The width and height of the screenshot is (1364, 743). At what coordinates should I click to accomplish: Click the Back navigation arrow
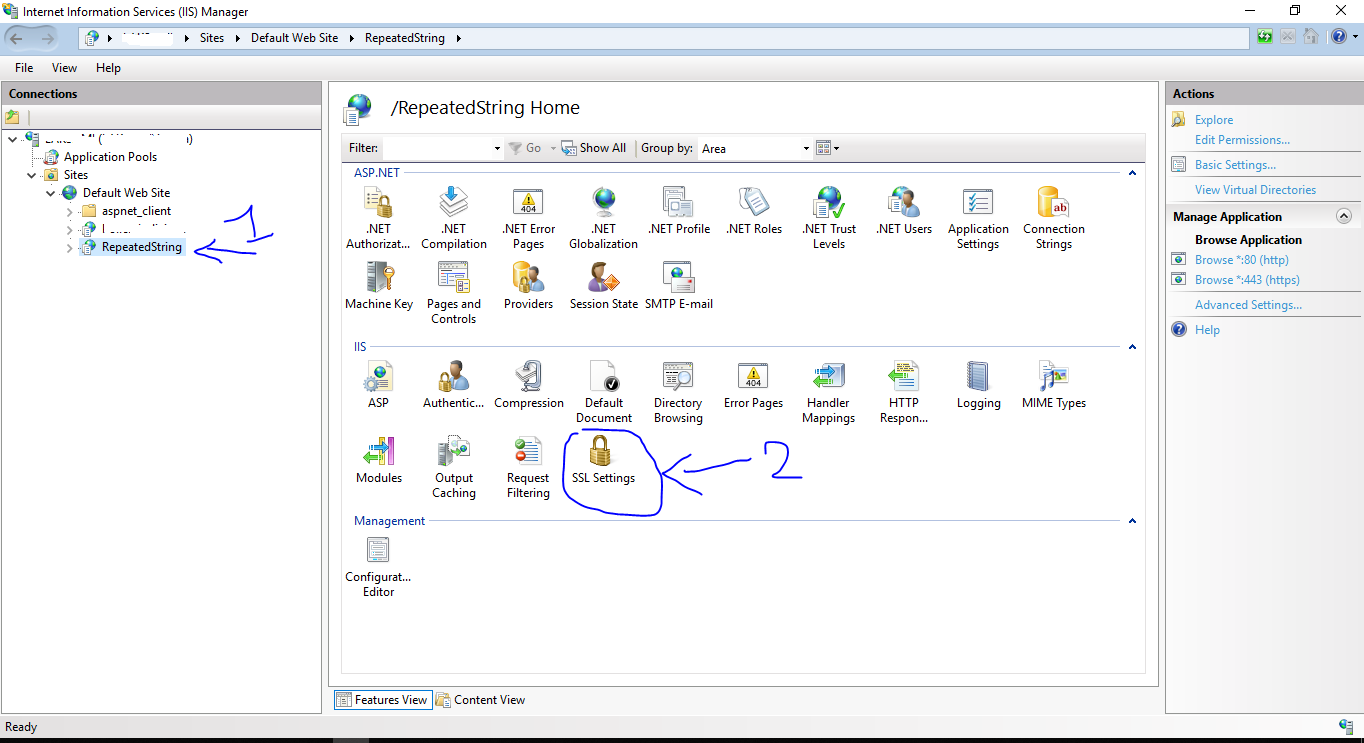[x=16, y=38]
